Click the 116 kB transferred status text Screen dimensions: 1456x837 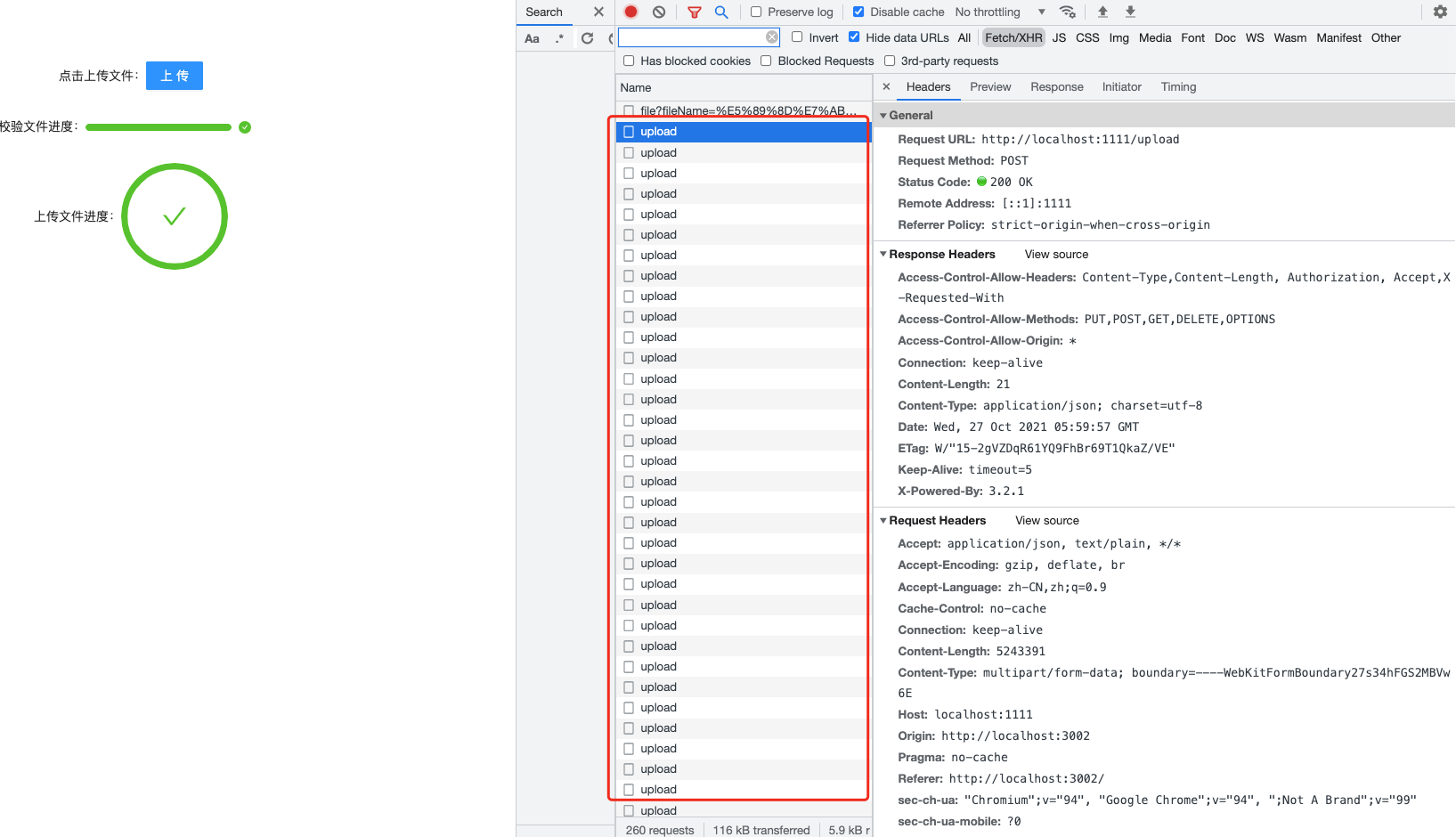pyautogui.click(x=761, y=830)
